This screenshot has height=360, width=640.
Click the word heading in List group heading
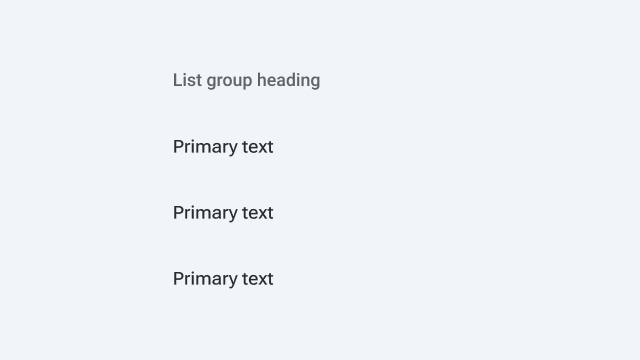pos(289,80)
